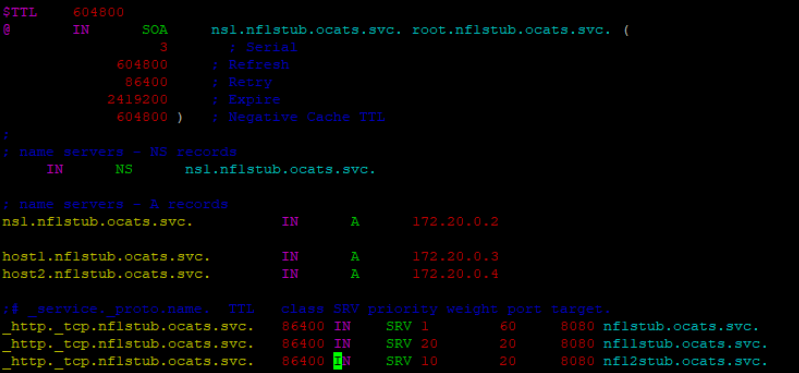Click the host1.nflstub.ocats.svc. hostname

(106, 256)
